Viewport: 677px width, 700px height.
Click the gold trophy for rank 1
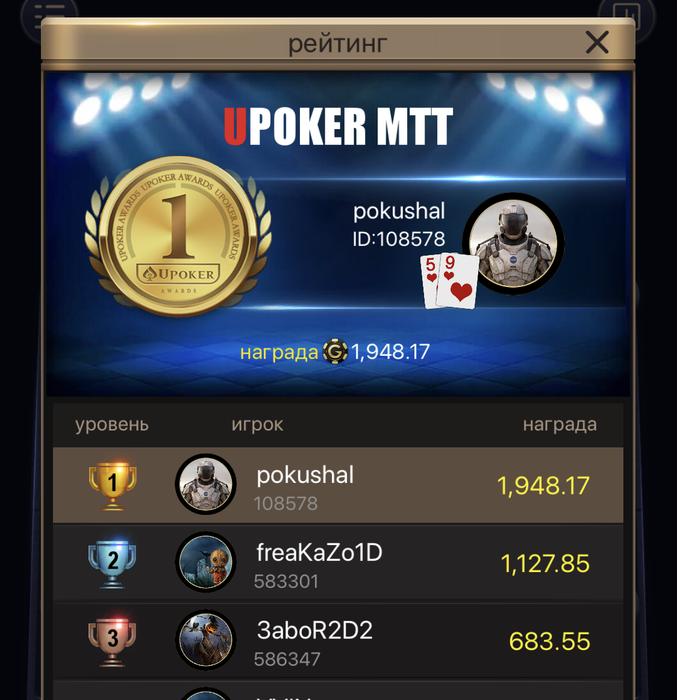coord(113,486)
